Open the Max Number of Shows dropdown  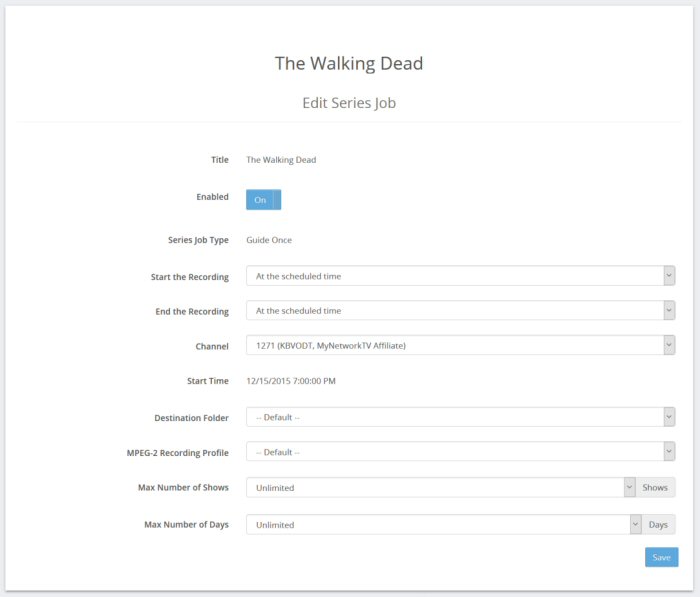(x=440, y=488)
